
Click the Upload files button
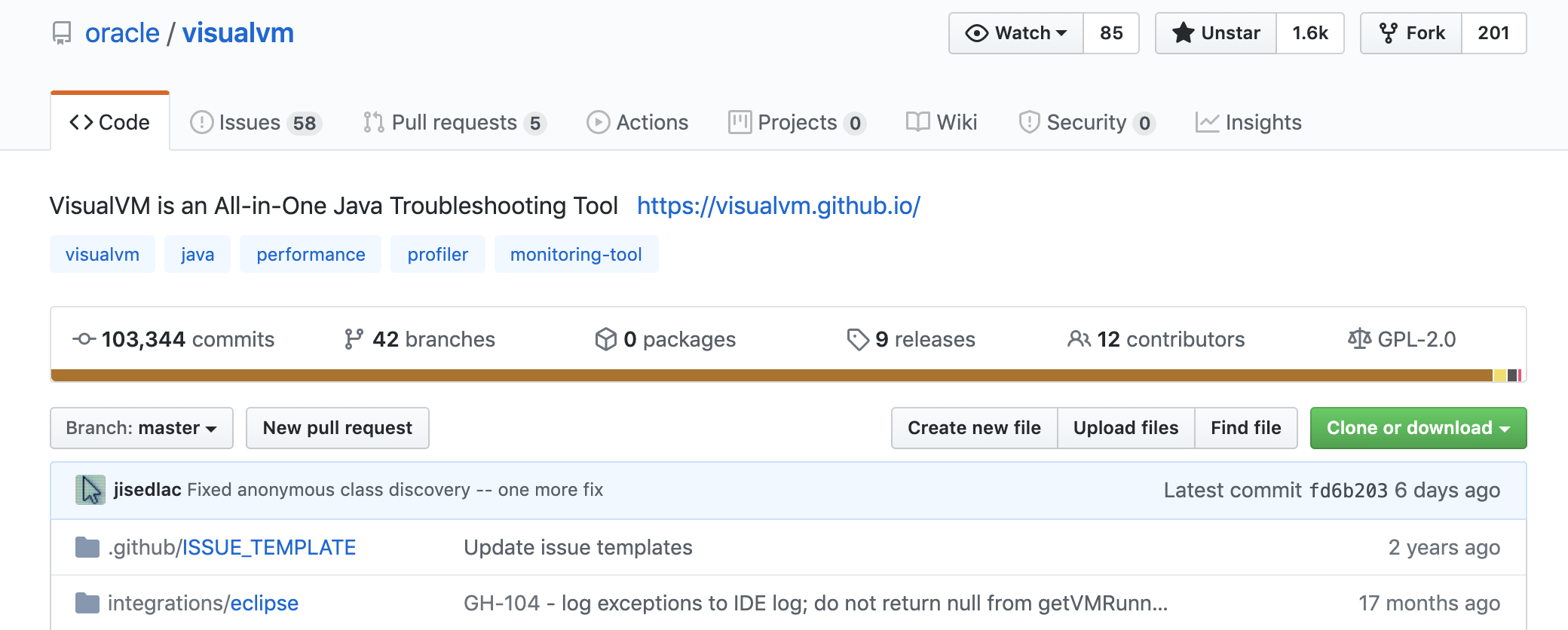[x=1126, y=428]
